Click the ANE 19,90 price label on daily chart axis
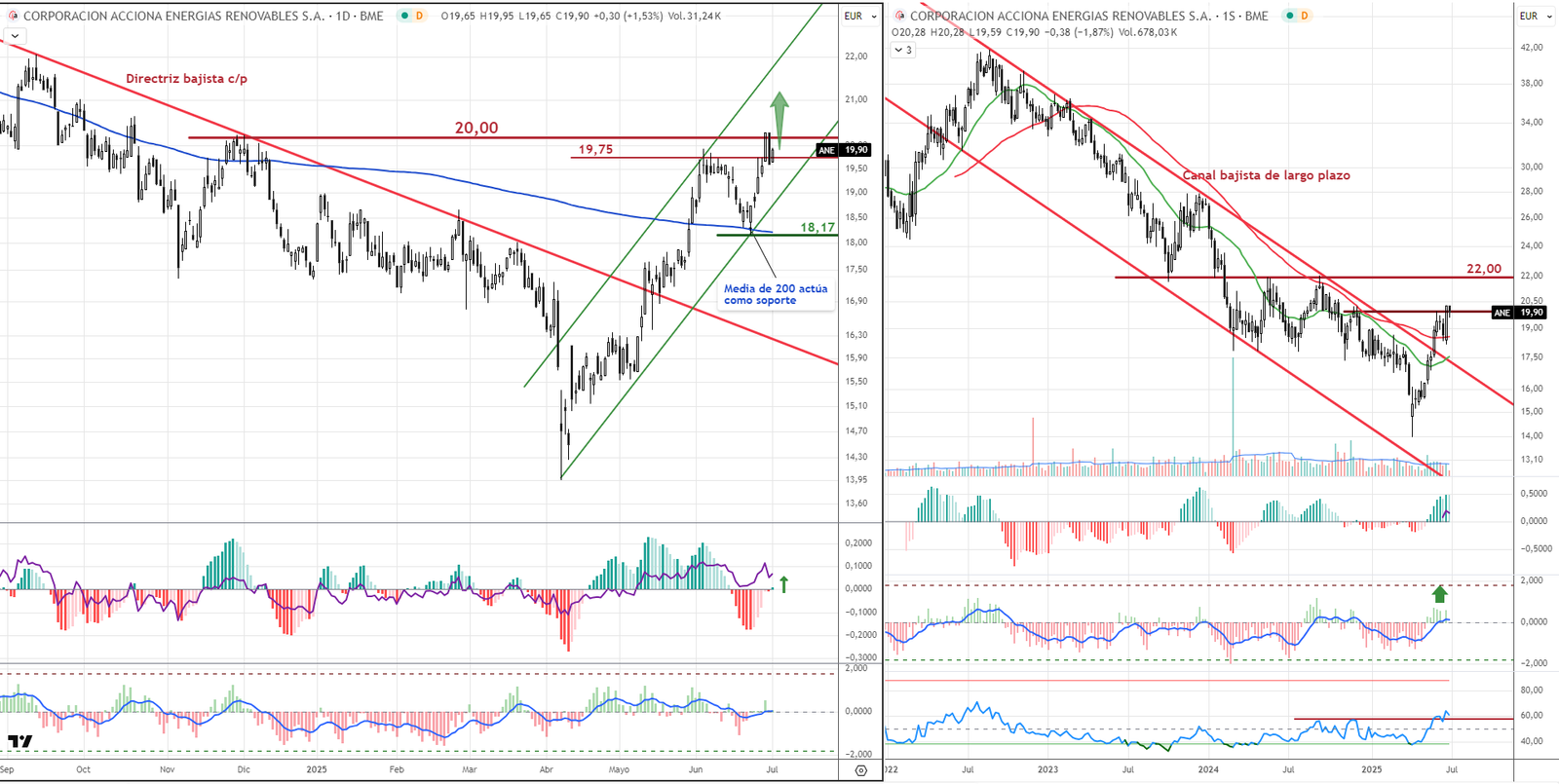The image size is (1559, 784). (x=843, y=150)
